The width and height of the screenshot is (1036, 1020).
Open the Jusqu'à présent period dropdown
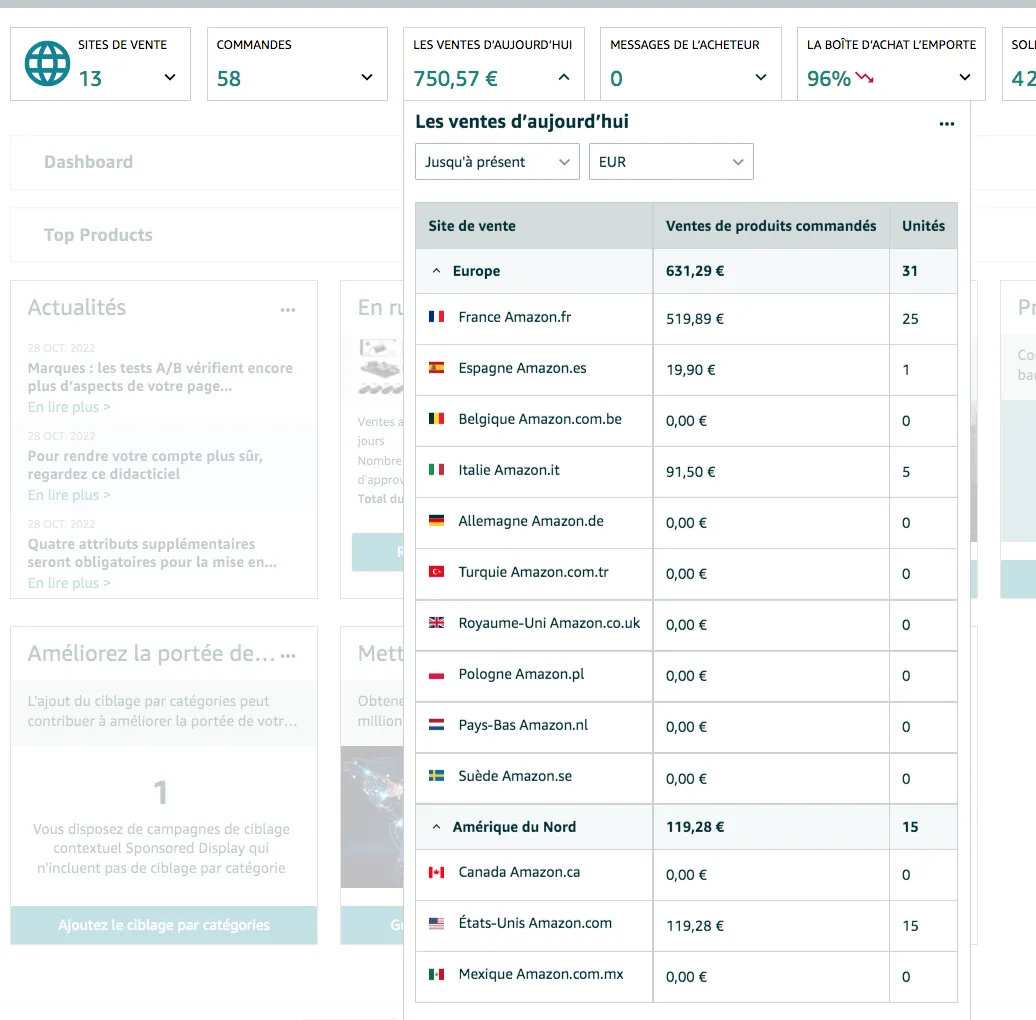497,162
